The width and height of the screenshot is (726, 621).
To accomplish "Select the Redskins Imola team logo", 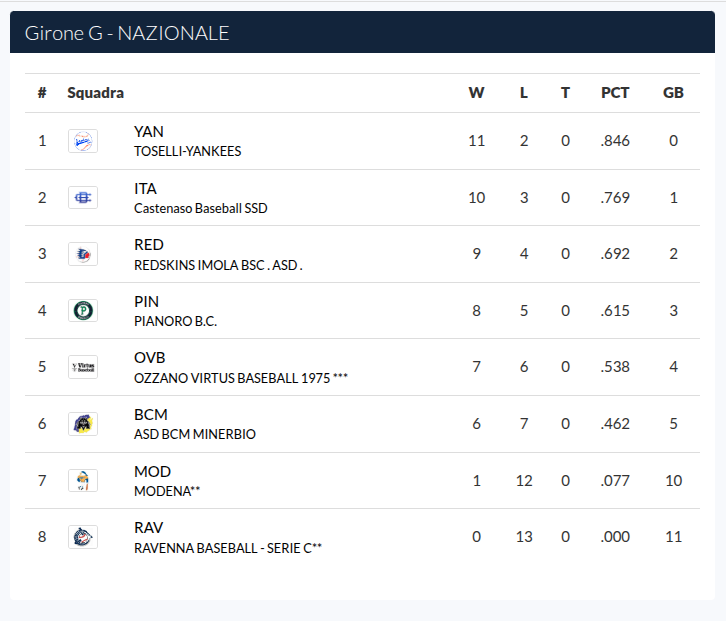I will [x=83, y=254].
